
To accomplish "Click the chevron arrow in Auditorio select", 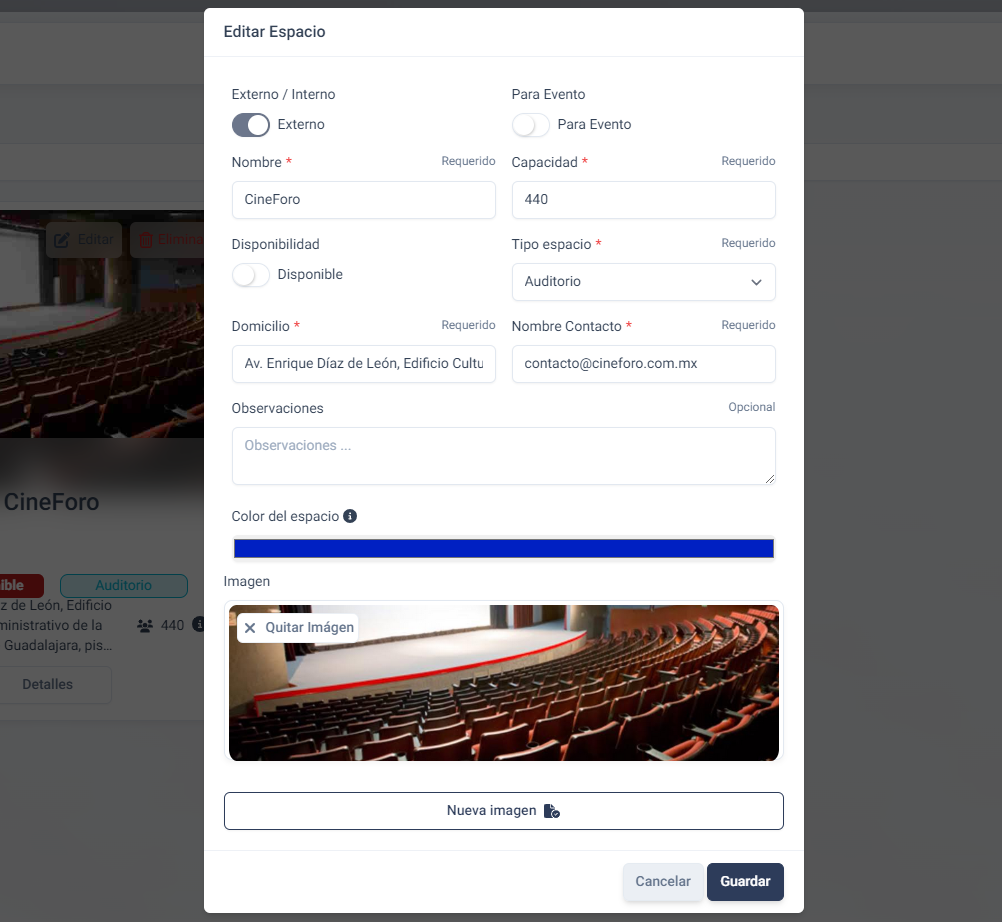I will pos(756,282).
